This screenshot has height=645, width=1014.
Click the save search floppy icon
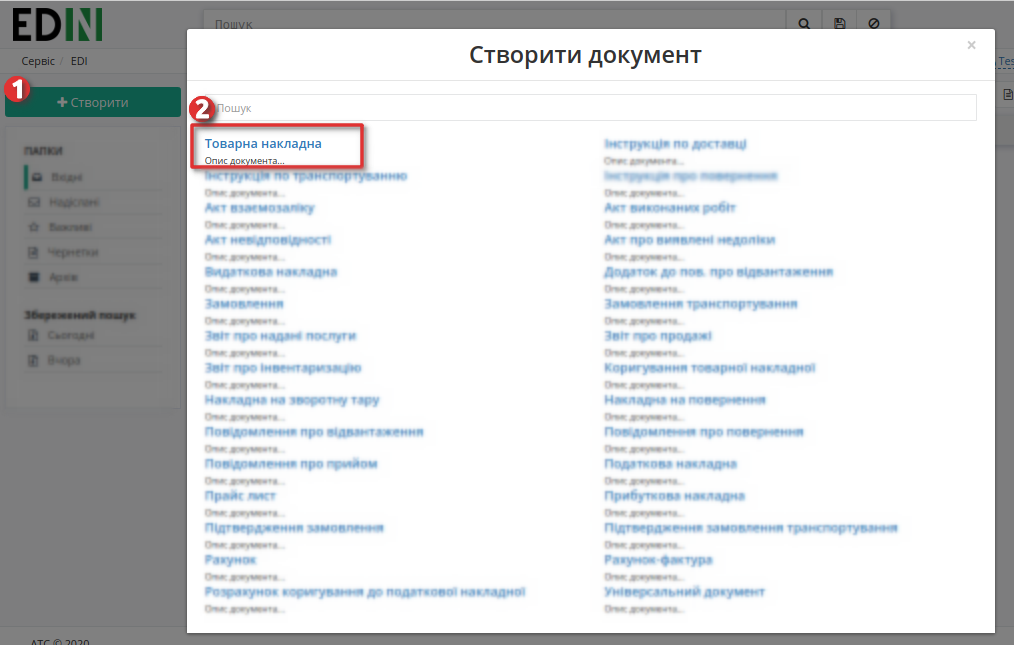839,24
